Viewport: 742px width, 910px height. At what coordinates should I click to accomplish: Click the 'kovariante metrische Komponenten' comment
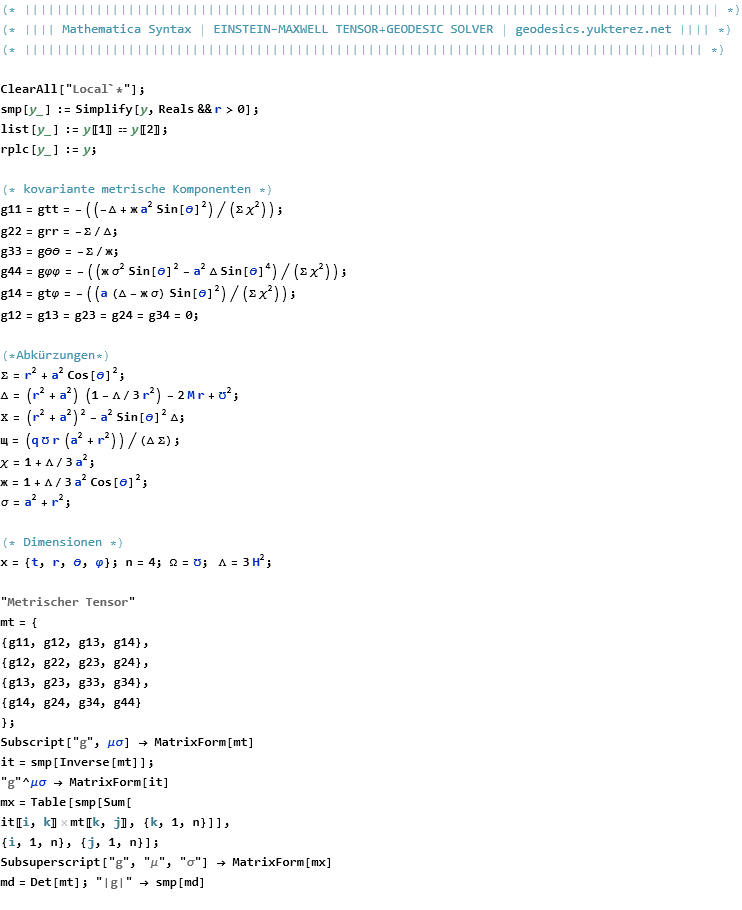[x=137, y=189]
